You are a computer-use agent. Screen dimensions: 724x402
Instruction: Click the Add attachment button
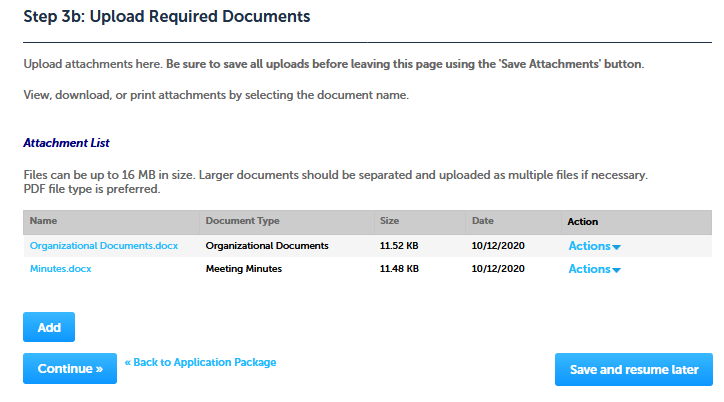pos(49,327)
